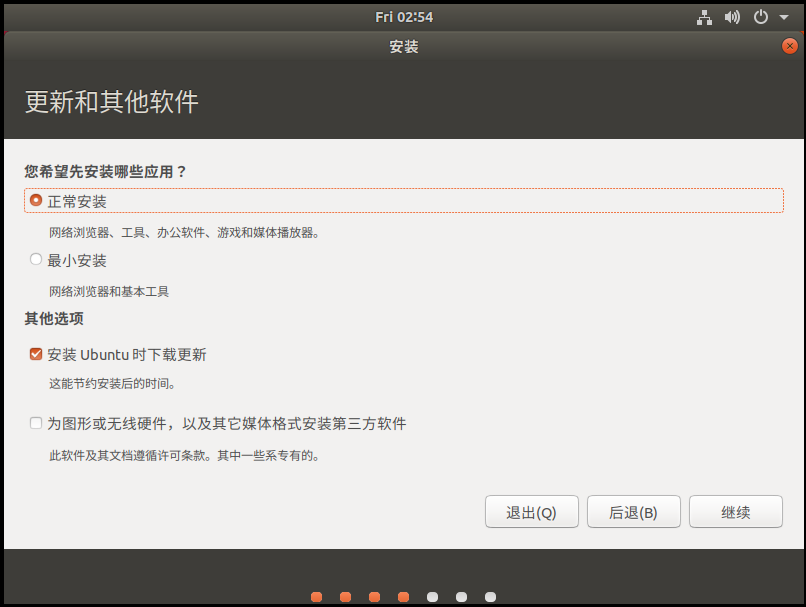Uncheck 安装 Ubuntu 时下载更新 checkbox
The height and width of the screenshot is (607, 806).
[35, 354]
